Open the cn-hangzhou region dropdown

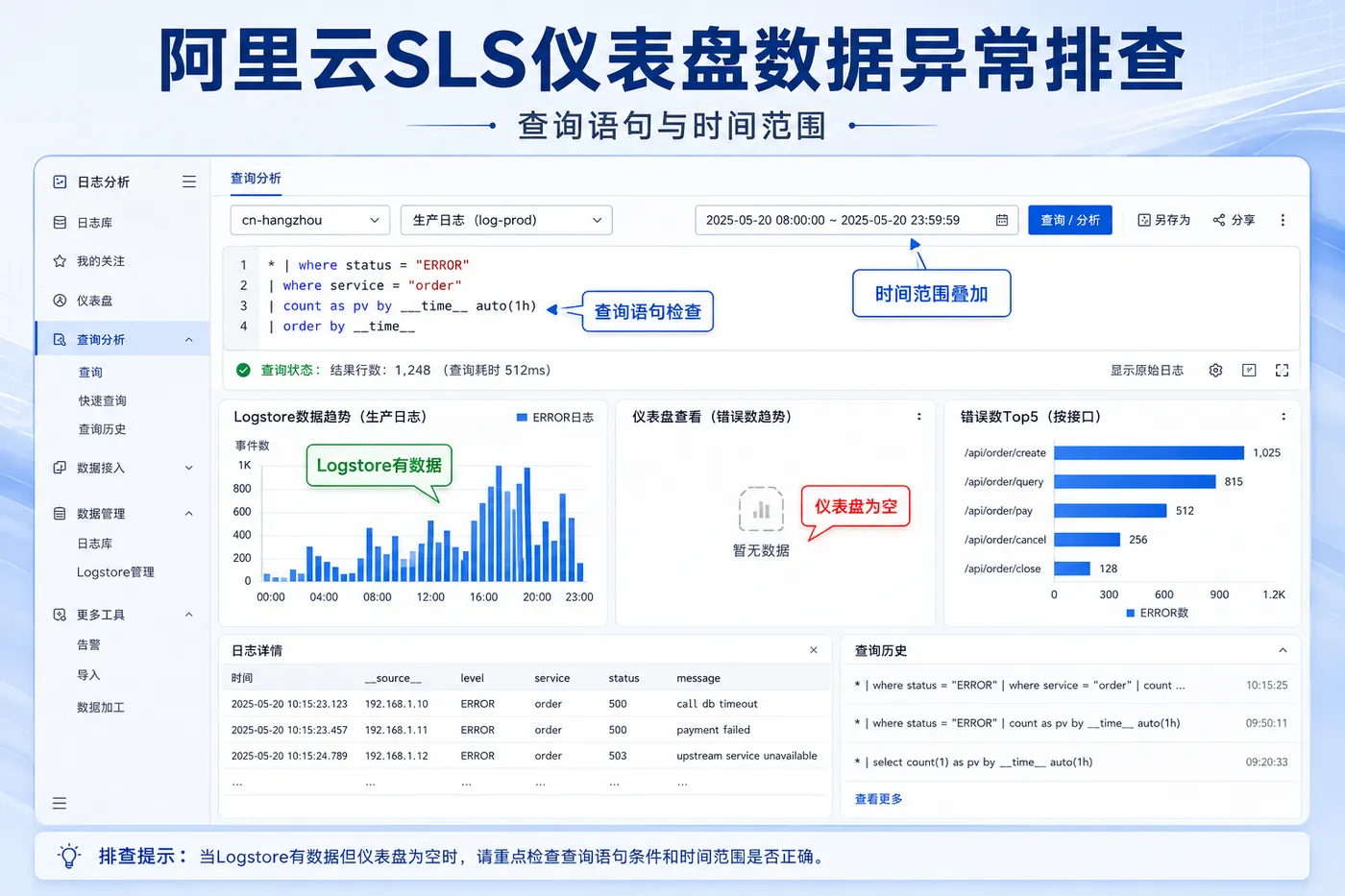pyautogui.click(x=310, y=220)
